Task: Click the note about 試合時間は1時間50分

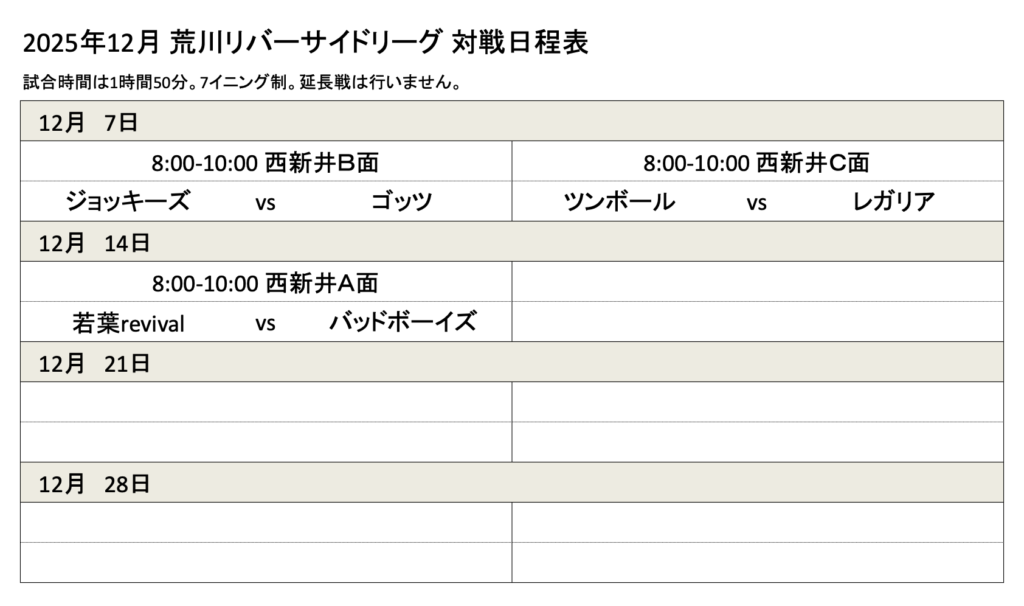Action: (241, 83)
